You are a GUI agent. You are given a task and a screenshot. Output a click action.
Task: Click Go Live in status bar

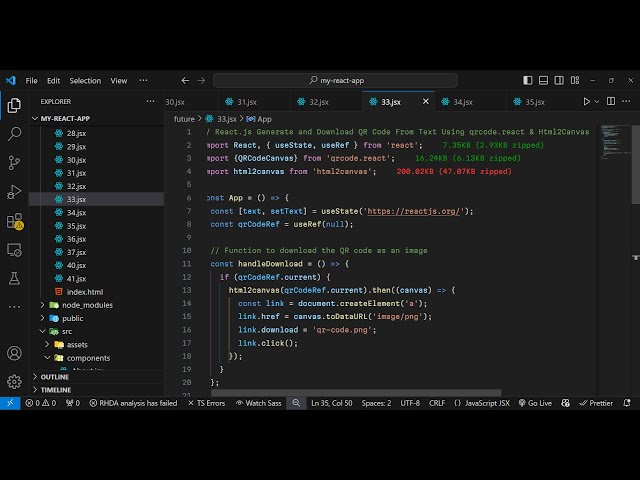click(x=535, y=403)
